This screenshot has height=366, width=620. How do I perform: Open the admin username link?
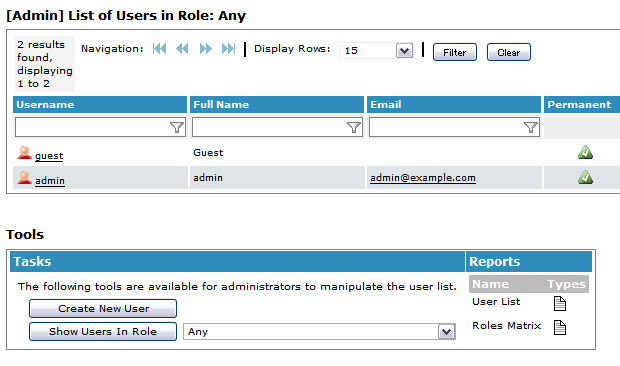tap(50, 181)
